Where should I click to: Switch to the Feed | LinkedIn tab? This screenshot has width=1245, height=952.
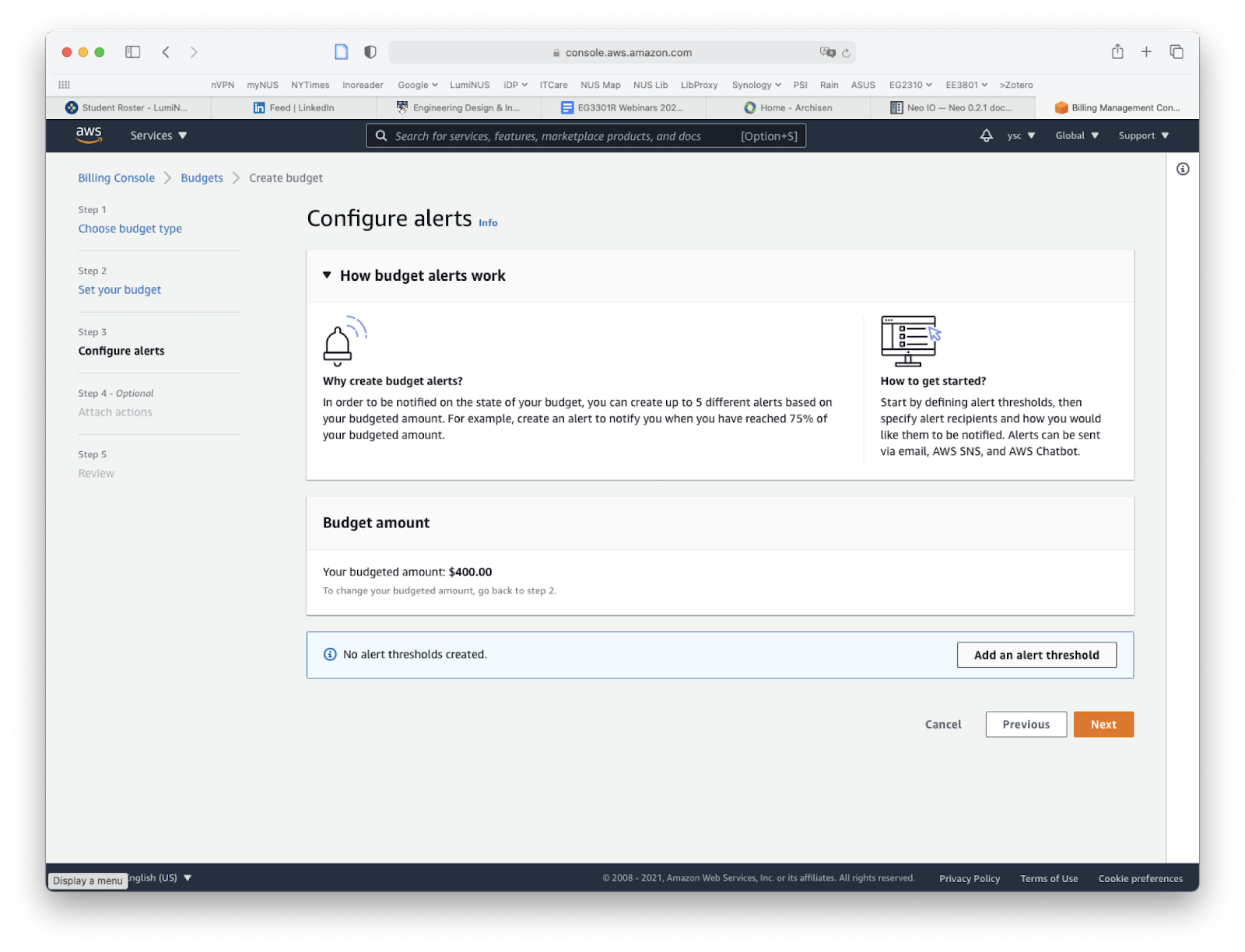pos(294,107)
